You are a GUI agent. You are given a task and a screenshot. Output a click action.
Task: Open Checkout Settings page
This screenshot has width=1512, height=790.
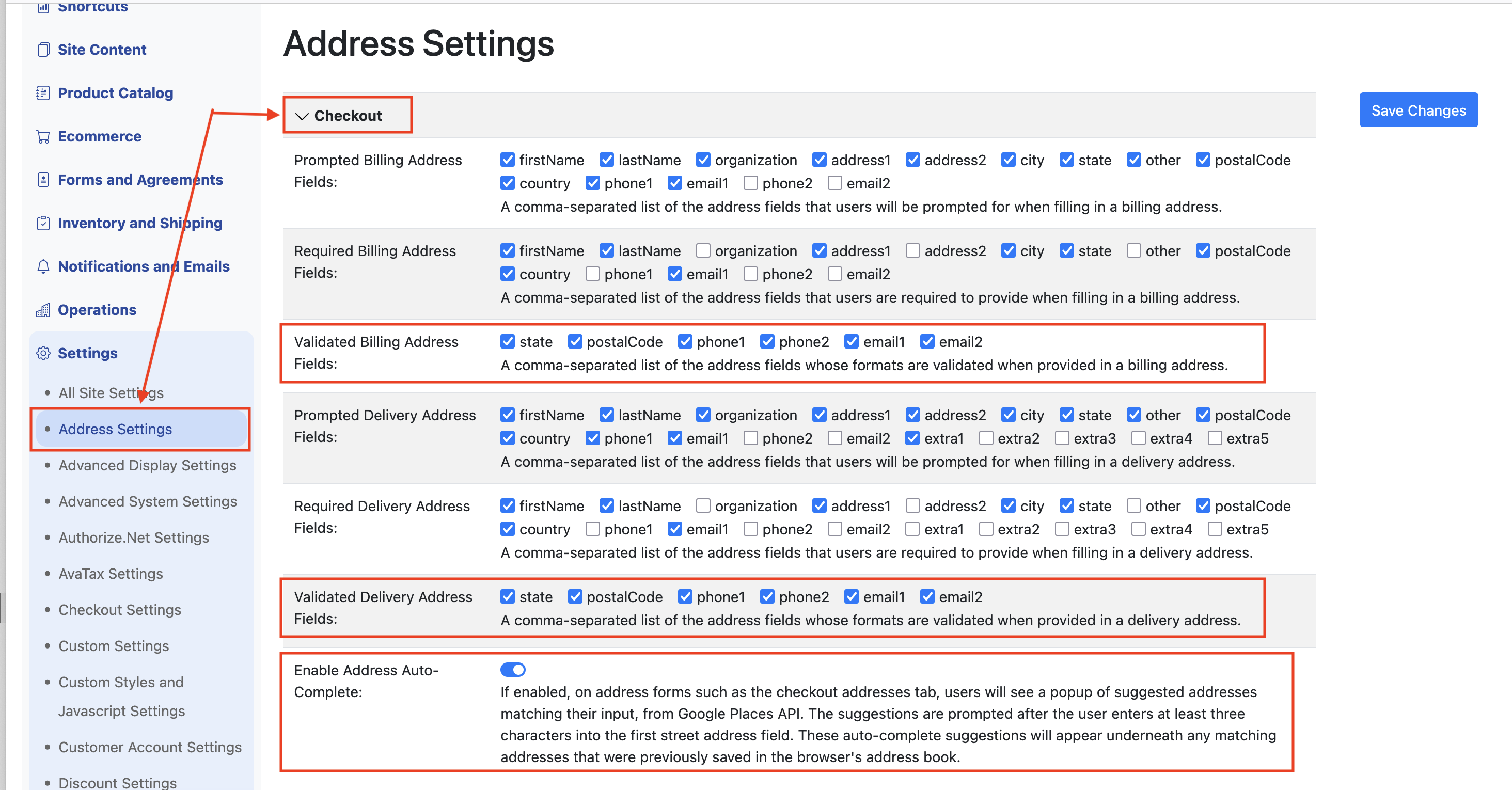[120, 610]
